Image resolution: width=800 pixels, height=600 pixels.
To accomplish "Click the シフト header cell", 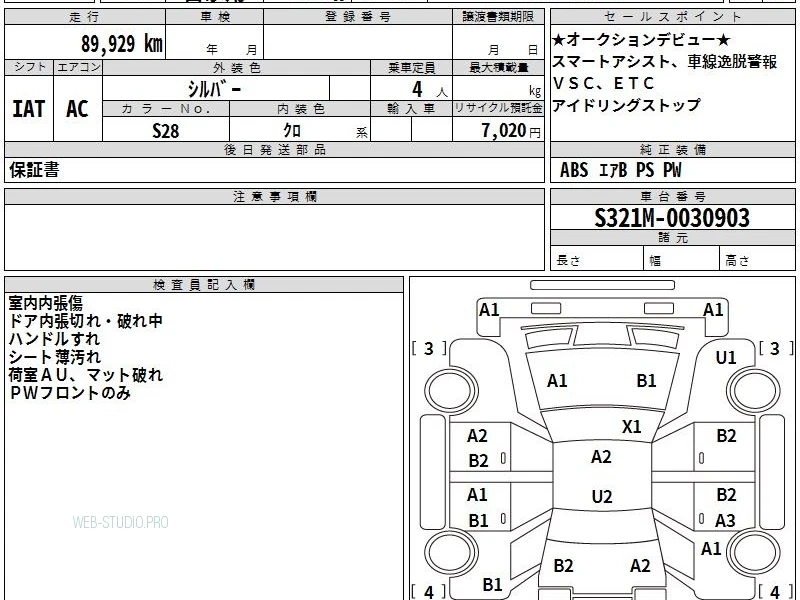I will (x=29, y=67).
